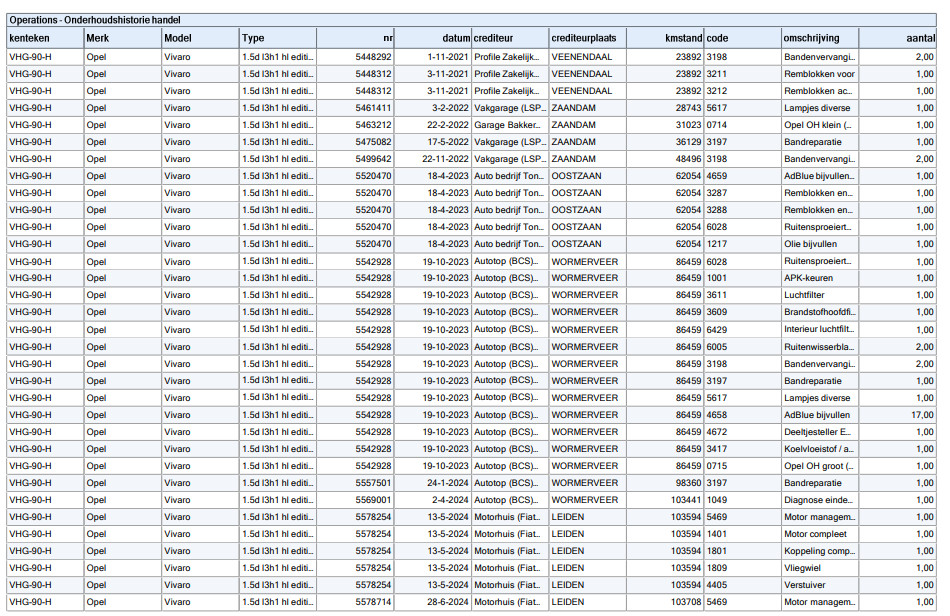Viewport: 950px width, 616px height.
Task: Click the Model column header
Action: pyautogui.click(x=201, y=38)
